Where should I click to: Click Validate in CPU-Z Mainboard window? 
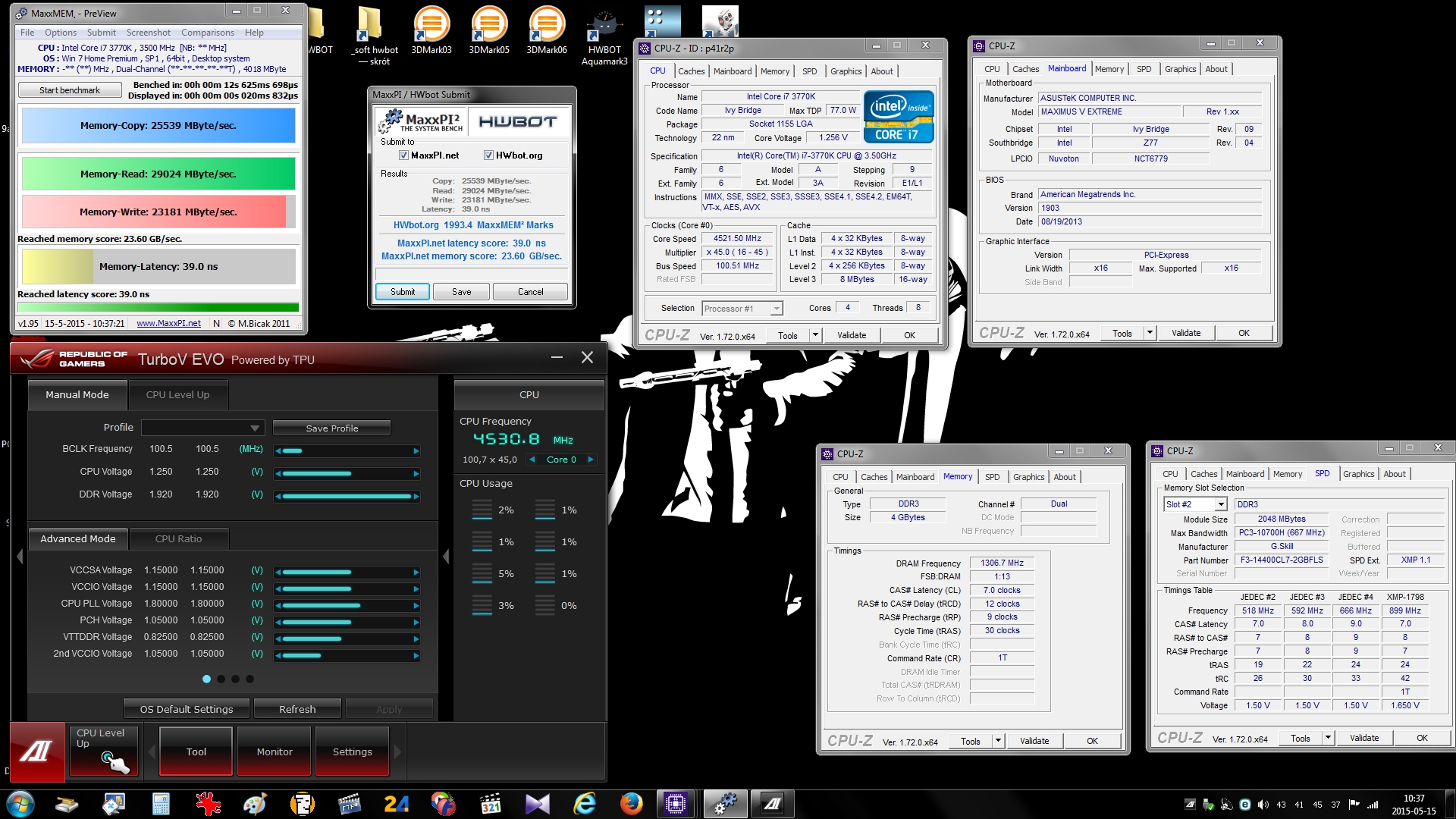tap(1185, 333)
